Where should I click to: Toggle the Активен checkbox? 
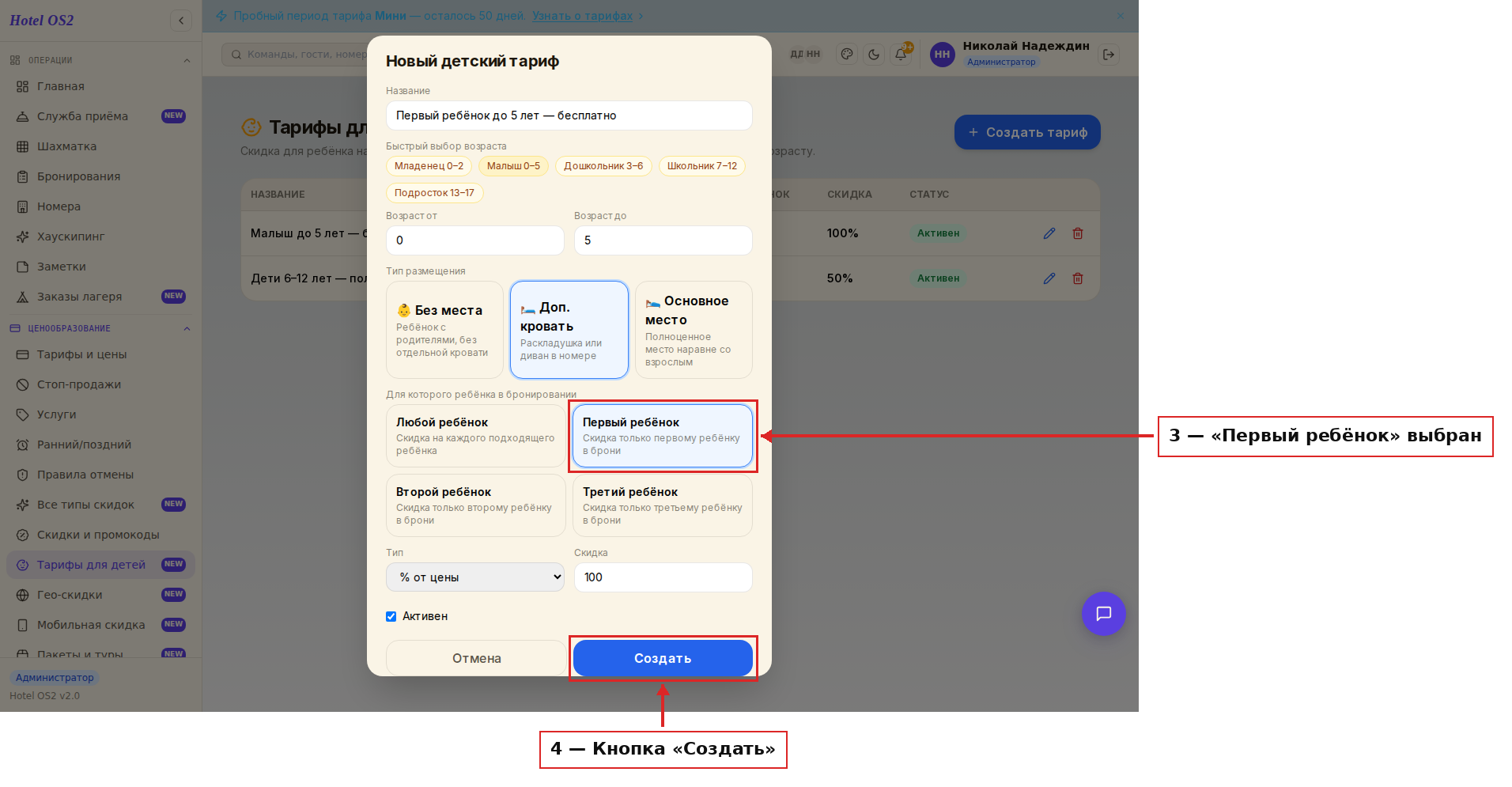point(391,616)
